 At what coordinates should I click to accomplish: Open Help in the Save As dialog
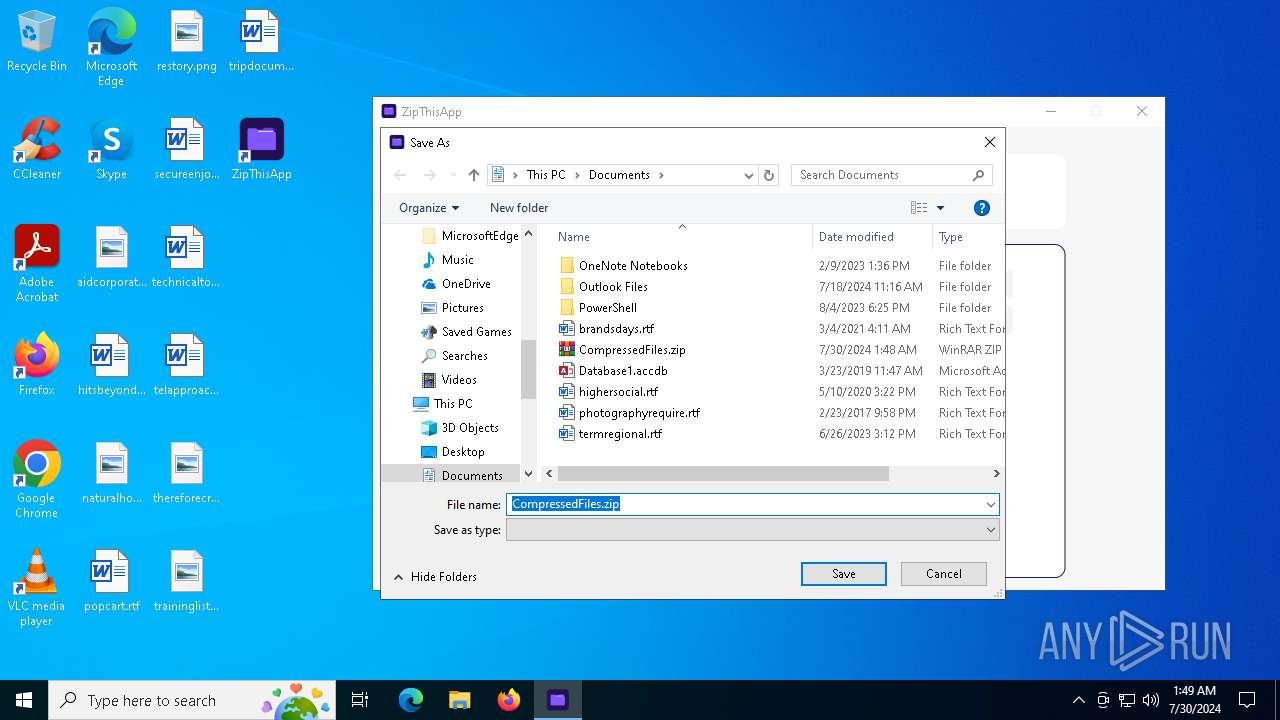click(x=982, y=208)
